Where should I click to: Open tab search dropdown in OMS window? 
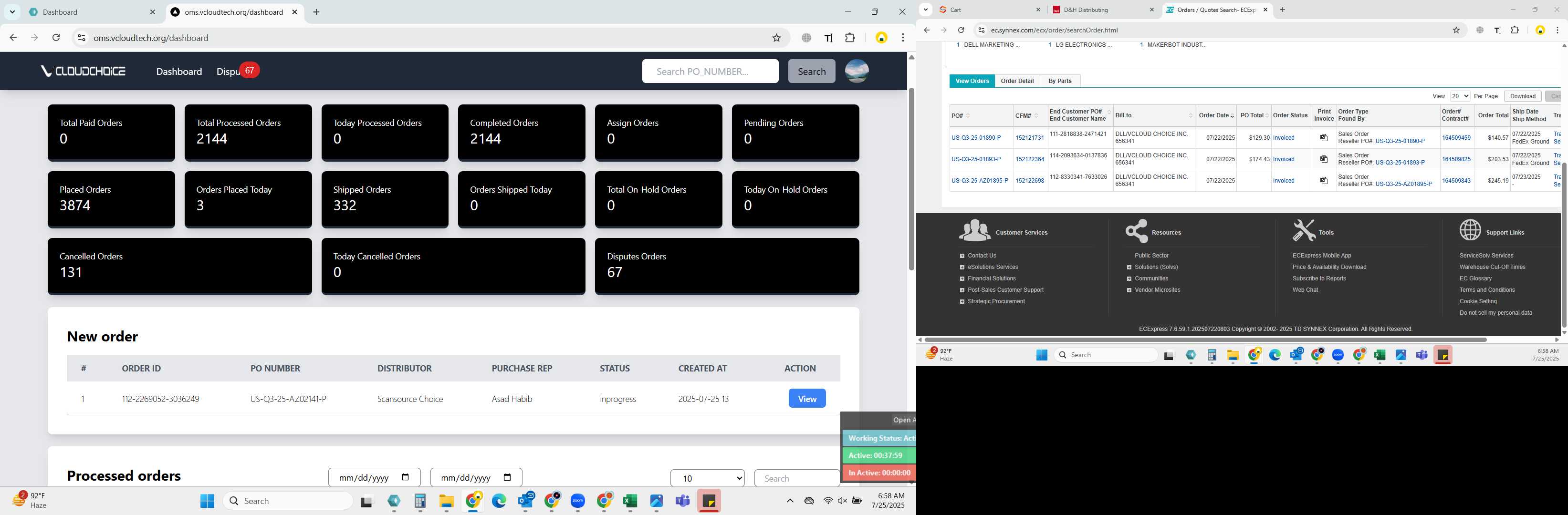pos(12,12)
